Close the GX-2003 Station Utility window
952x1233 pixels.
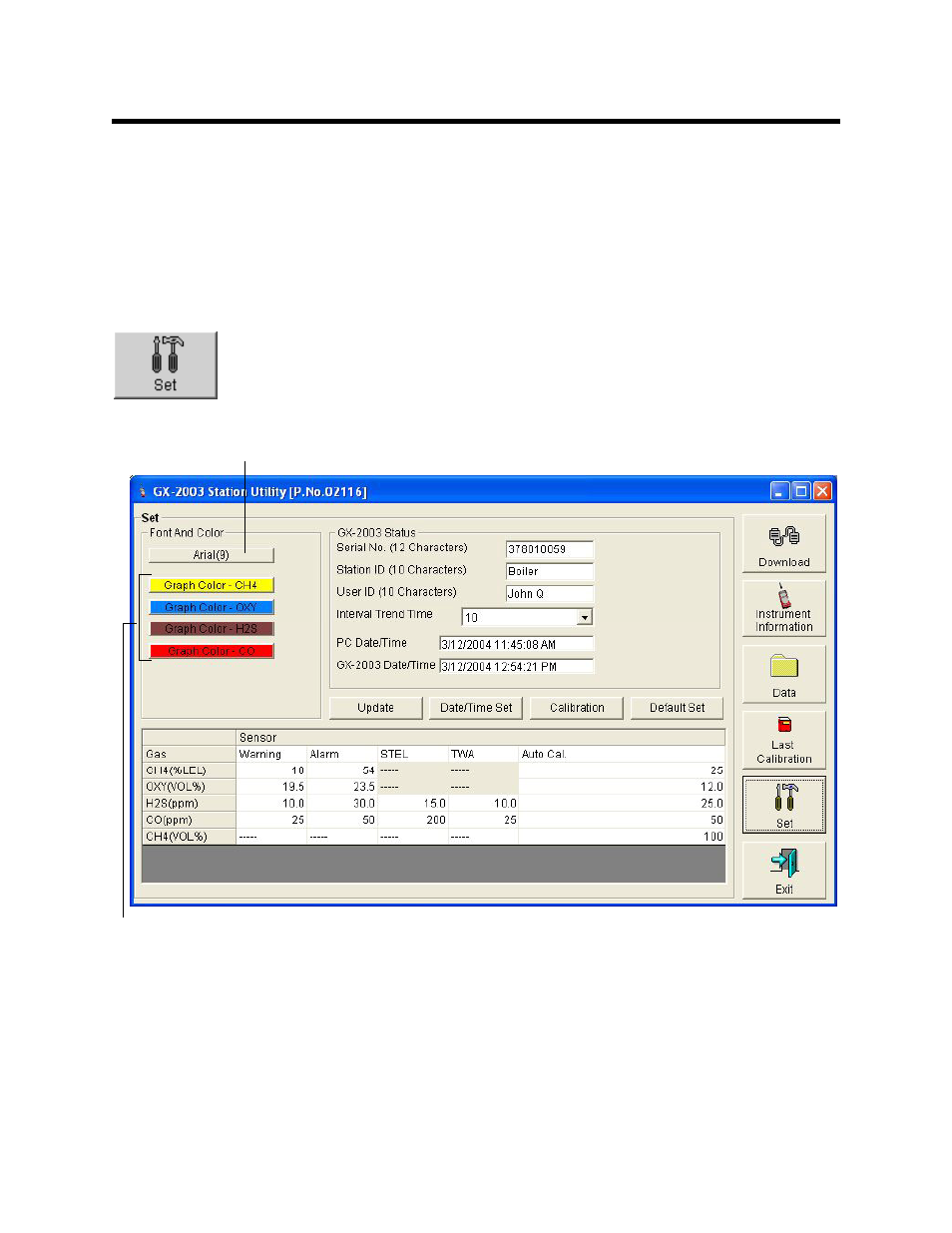822,490
